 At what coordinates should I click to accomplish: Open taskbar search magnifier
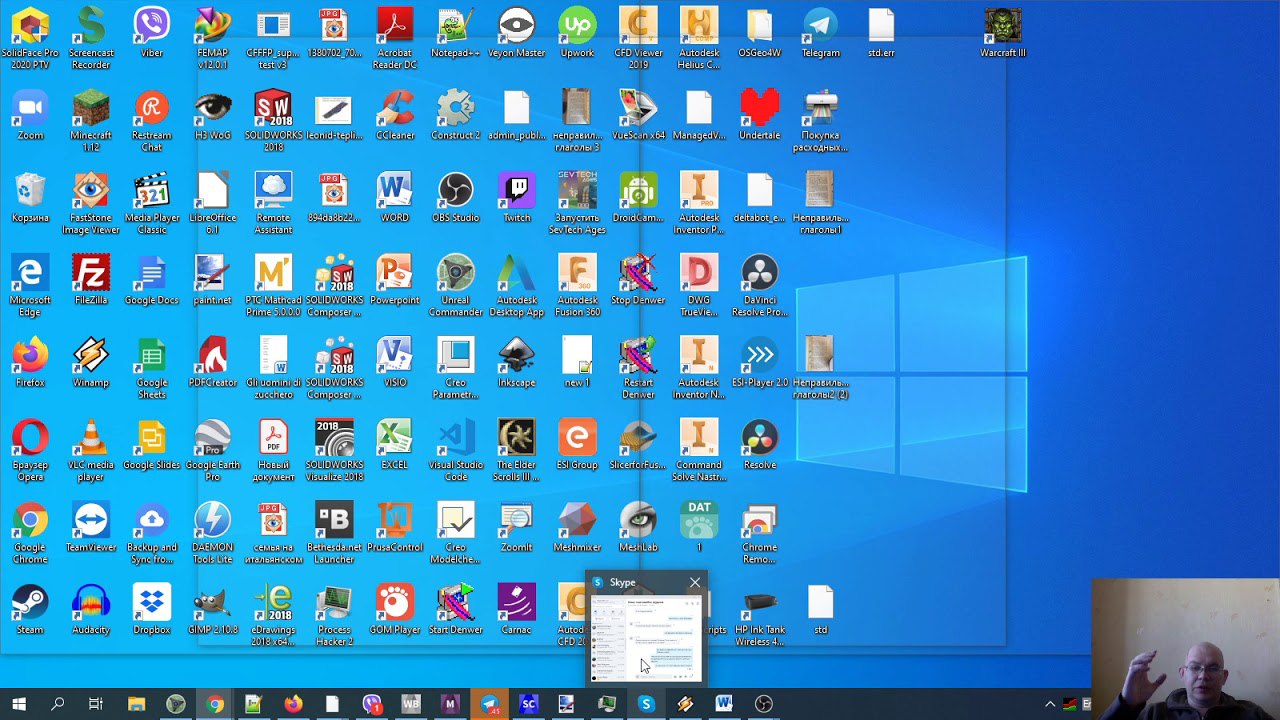pos(57,704)
